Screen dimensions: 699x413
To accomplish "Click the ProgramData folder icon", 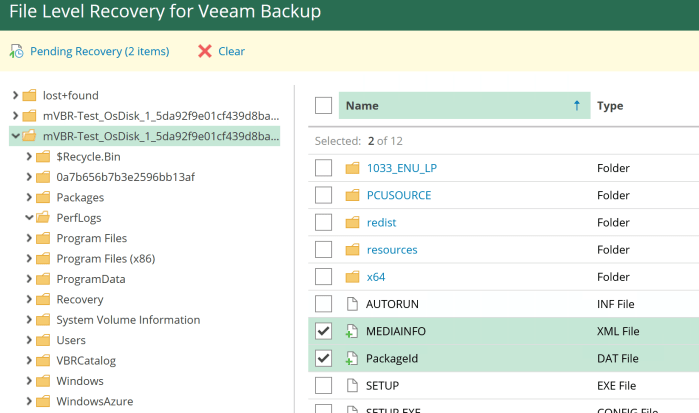I will coord(43,279).
